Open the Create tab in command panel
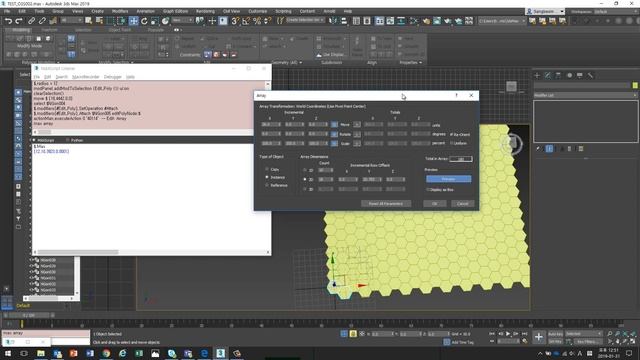640x360 pixels. tap(537, 76)
